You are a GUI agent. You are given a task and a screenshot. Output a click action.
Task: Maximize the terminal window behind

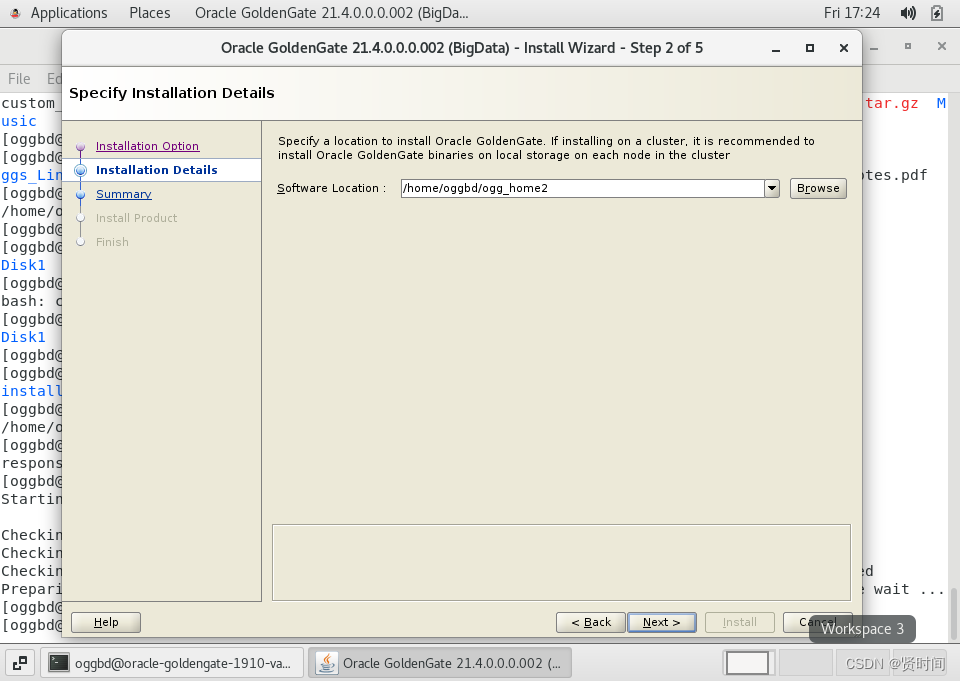(908, 46)
